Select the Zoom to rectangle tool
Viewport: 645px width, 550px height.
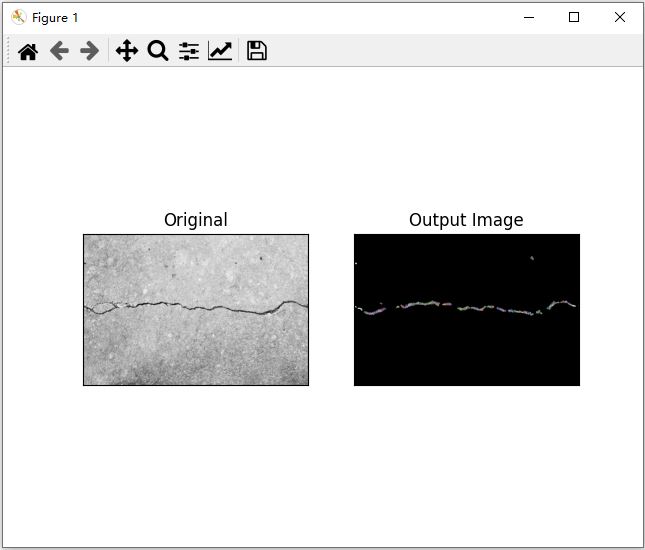158,51
